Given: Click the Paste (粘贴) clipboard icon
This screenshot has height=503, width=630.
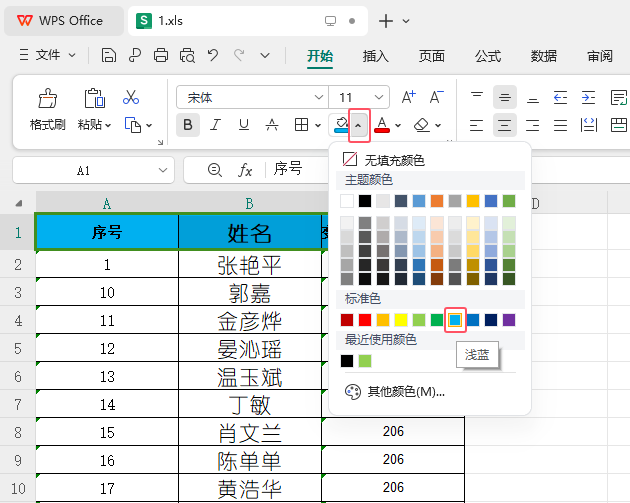Looking at the screenshot, I should point(94,98).
